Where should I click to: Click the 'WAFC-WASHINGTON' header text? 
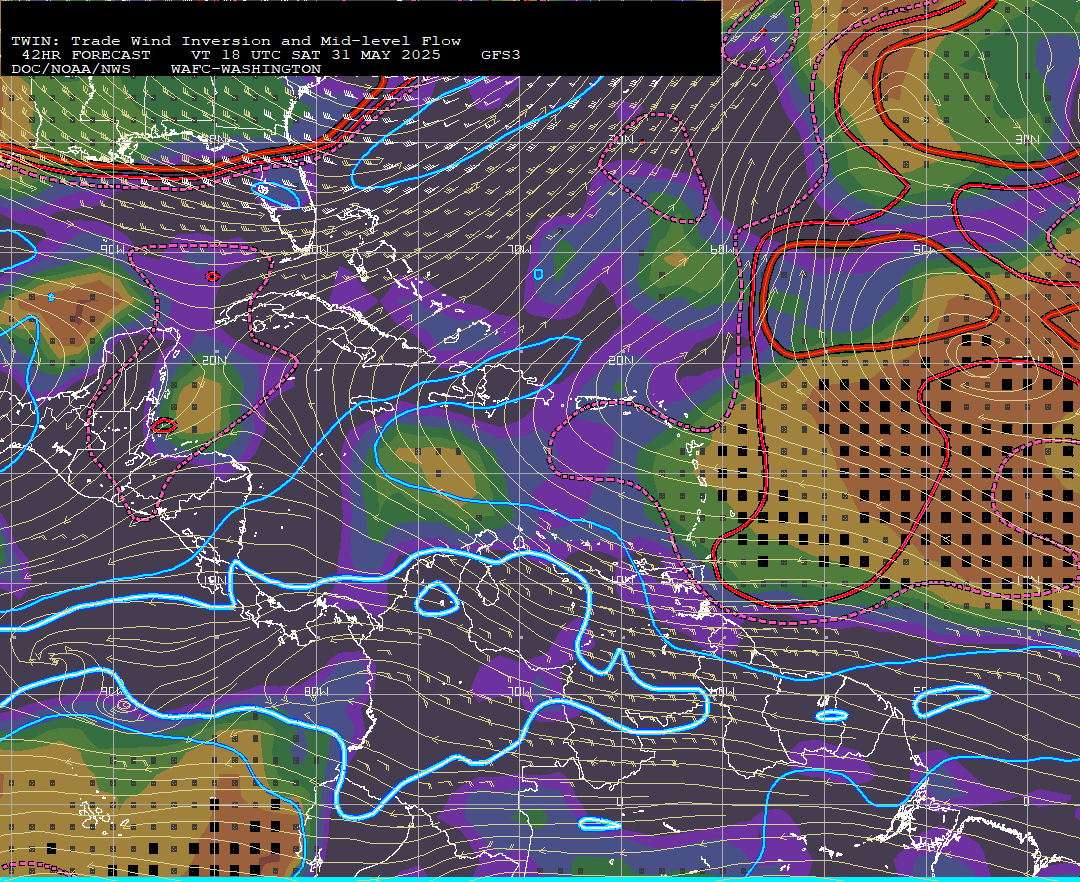[x=246, y=70]
